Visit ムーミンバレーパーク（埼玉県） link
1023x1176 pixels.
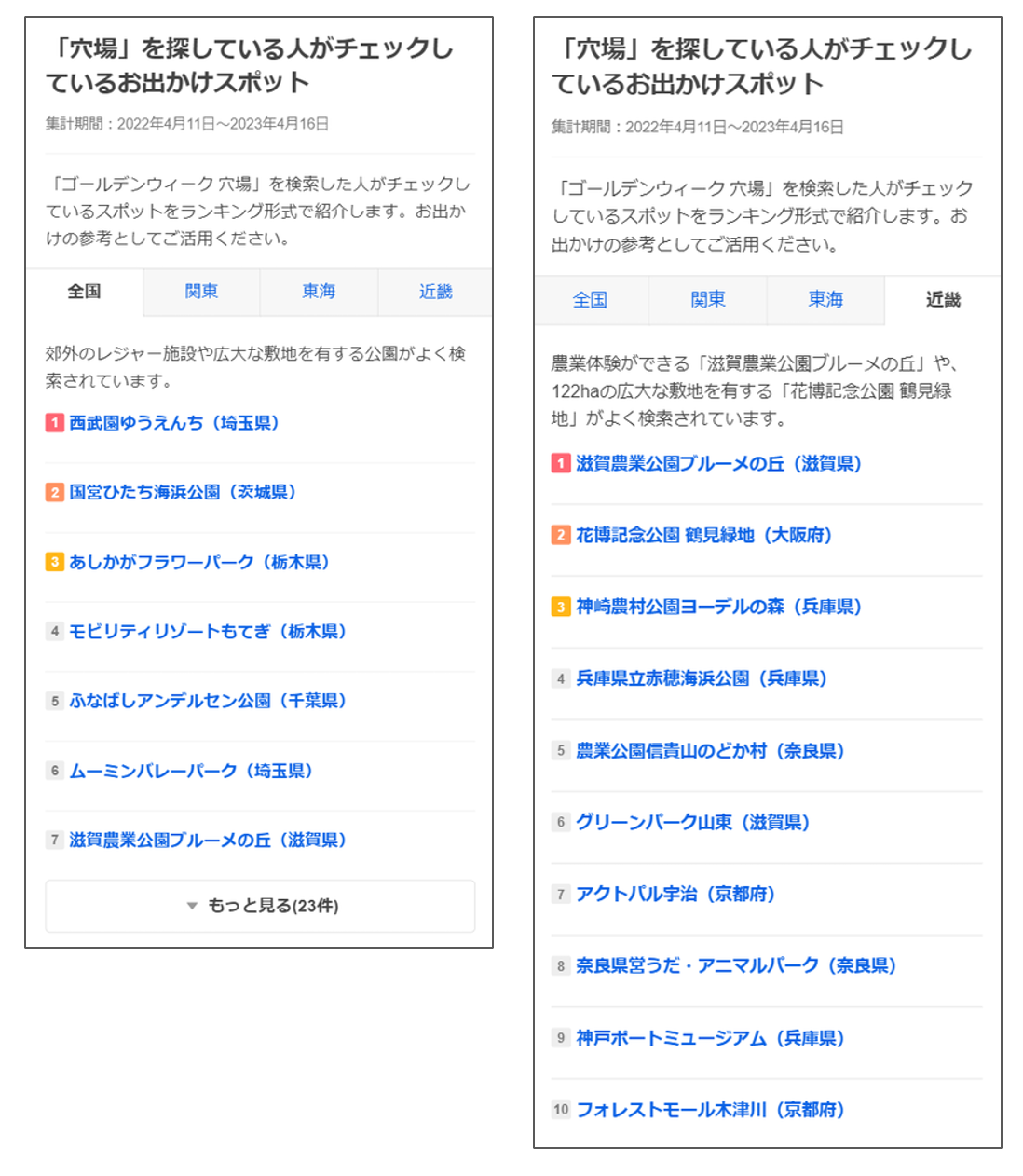(x=191, y=771)
